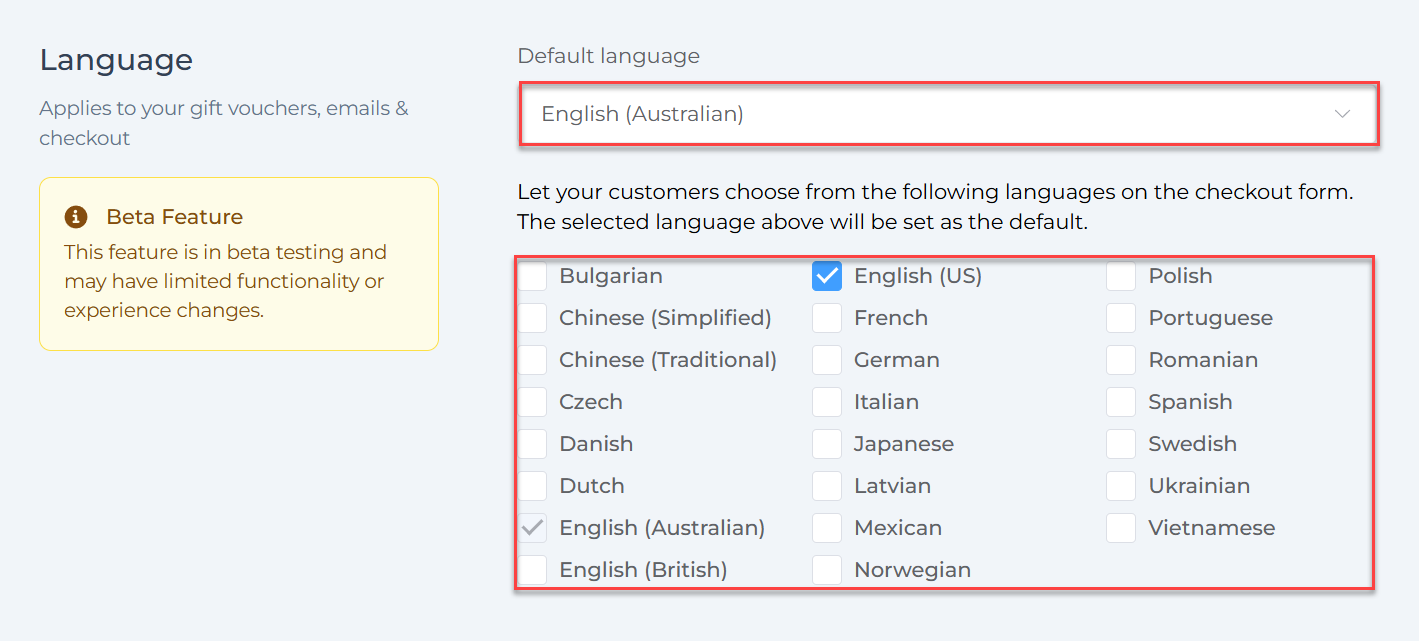Tick the Mexican checkbox
1419x641 pixels.
pos(827,528)
